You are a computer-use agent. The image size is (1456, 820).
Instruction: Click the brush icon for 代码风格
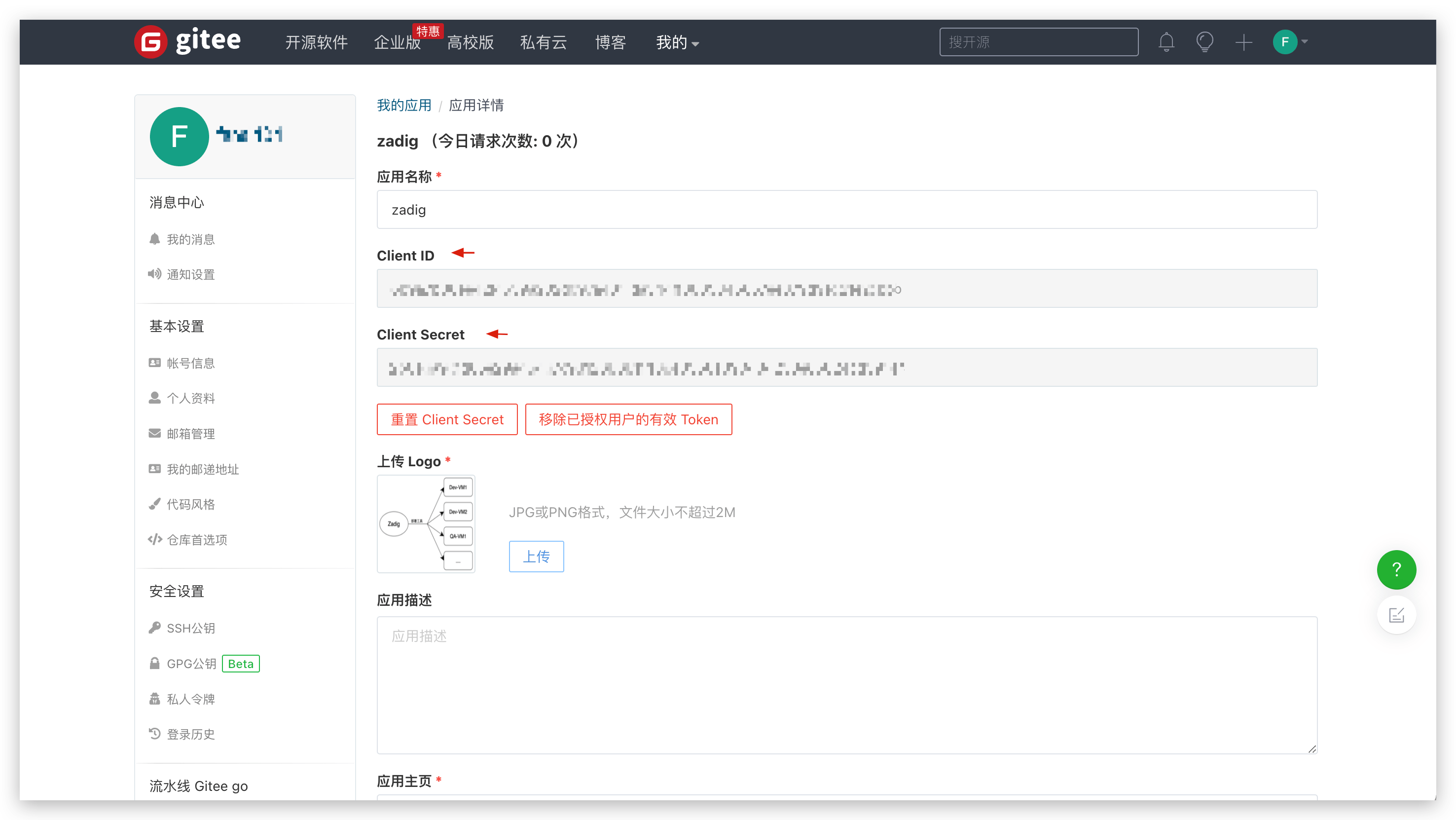coord(154,503)
